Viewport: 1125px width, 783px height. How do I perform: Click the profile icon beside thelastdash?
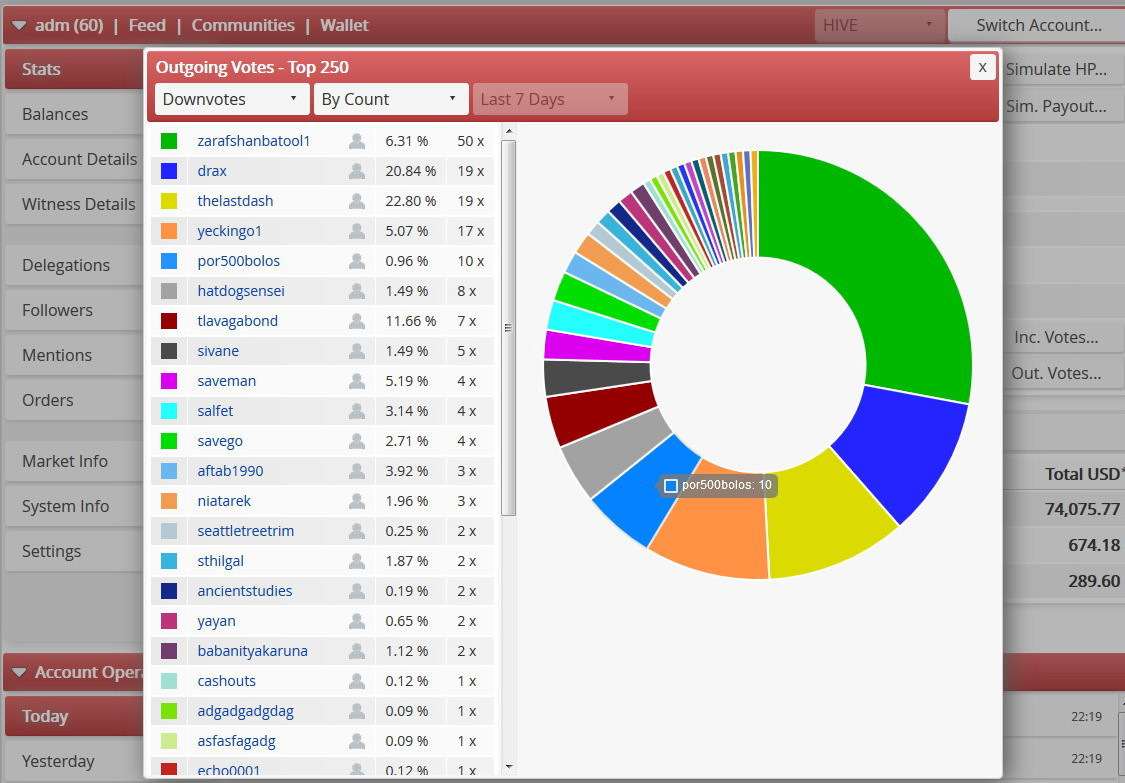[357, 202]
